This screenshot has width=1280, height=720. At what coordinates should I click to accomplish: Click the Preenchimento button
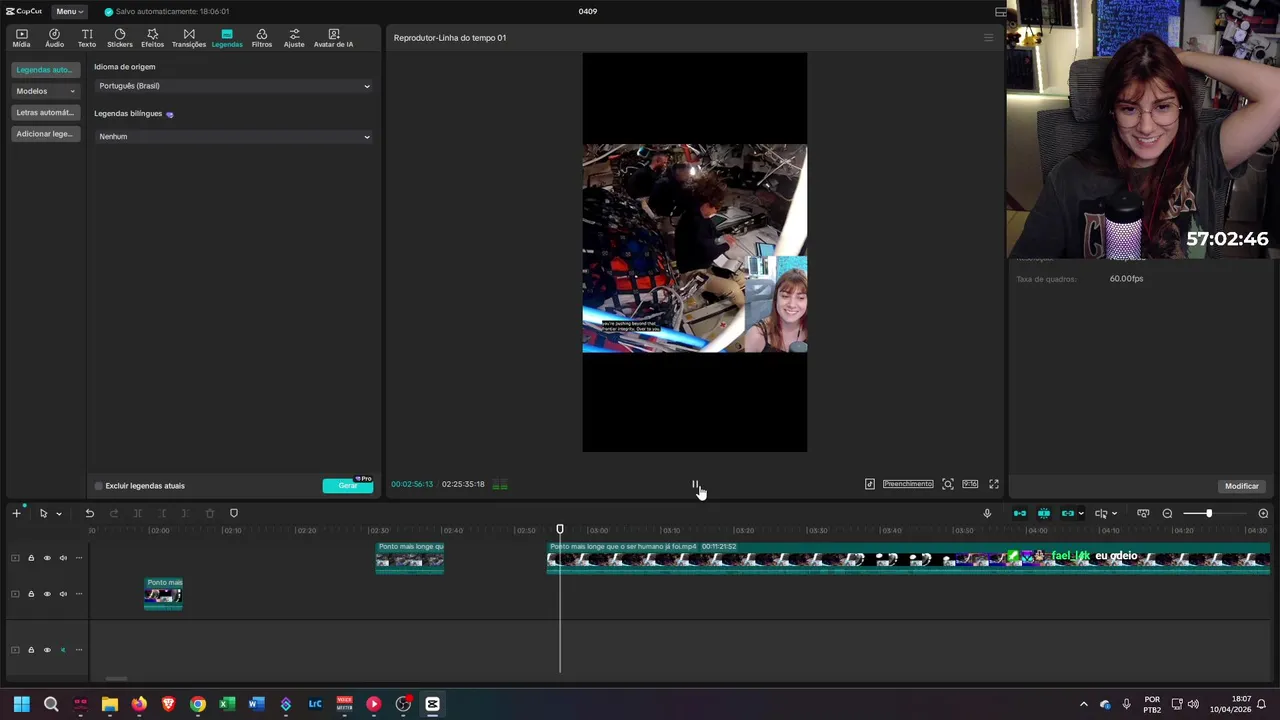[x=908, y=484]
